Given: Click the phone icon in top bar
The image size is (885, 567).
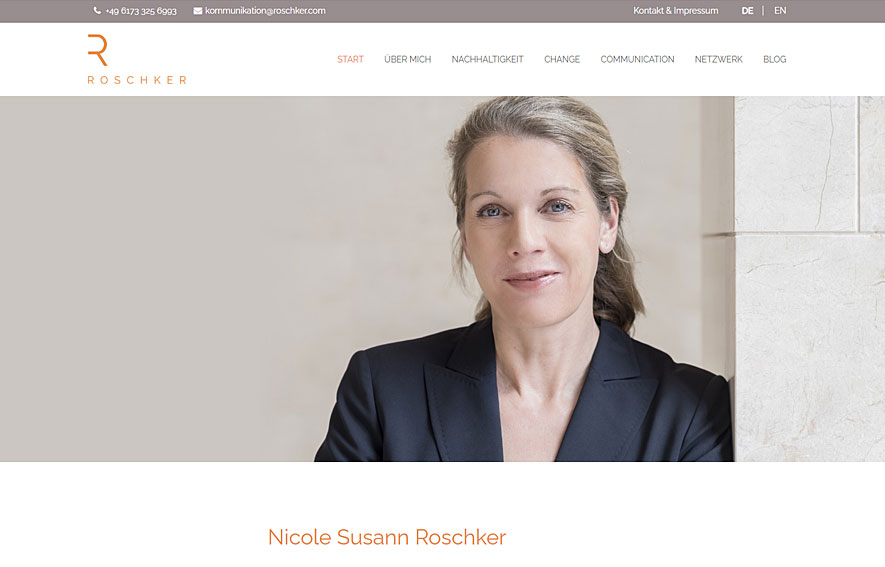Looking at the screenshot, I should pyautogui.click(x=97, y=11).
